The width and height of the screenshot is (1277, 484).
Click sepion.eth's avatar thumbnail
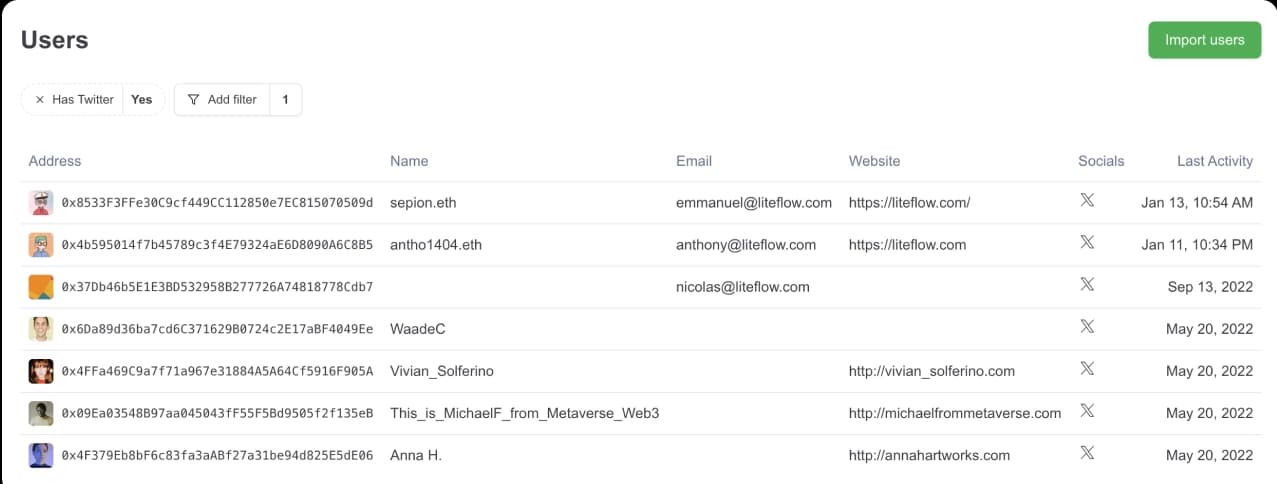coord(41,203)
